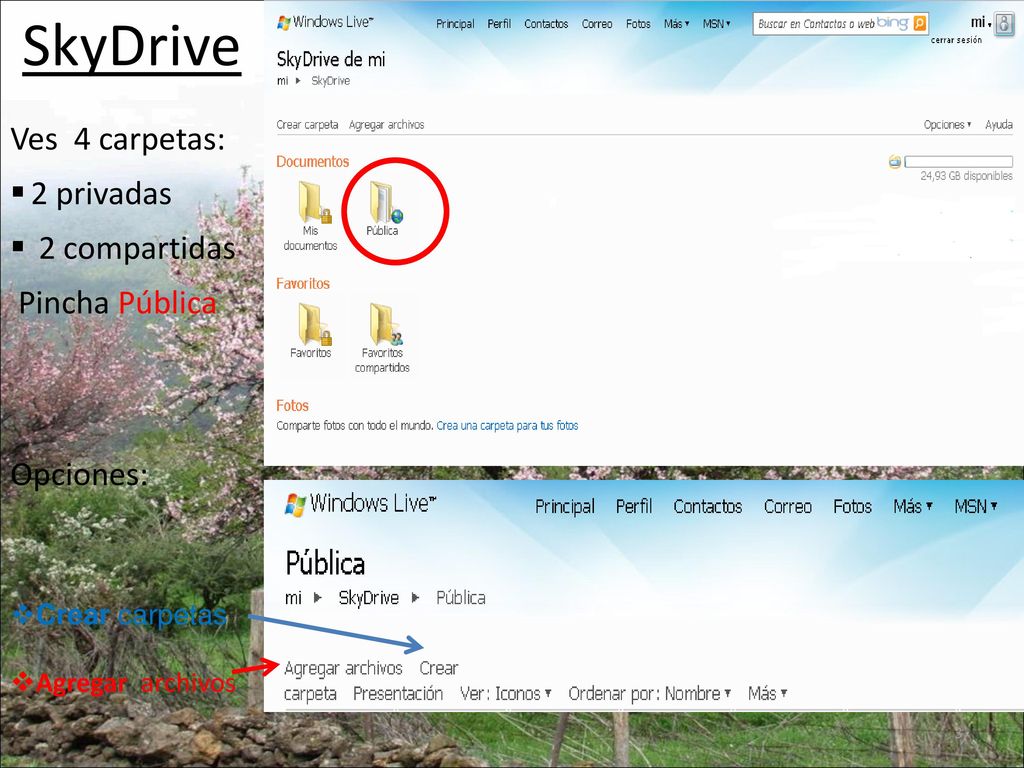The width and height of the screenshot is (1024, 768).
Task: Click the Pública breadcrumb at the path end
Action: (x=460, y=598)
